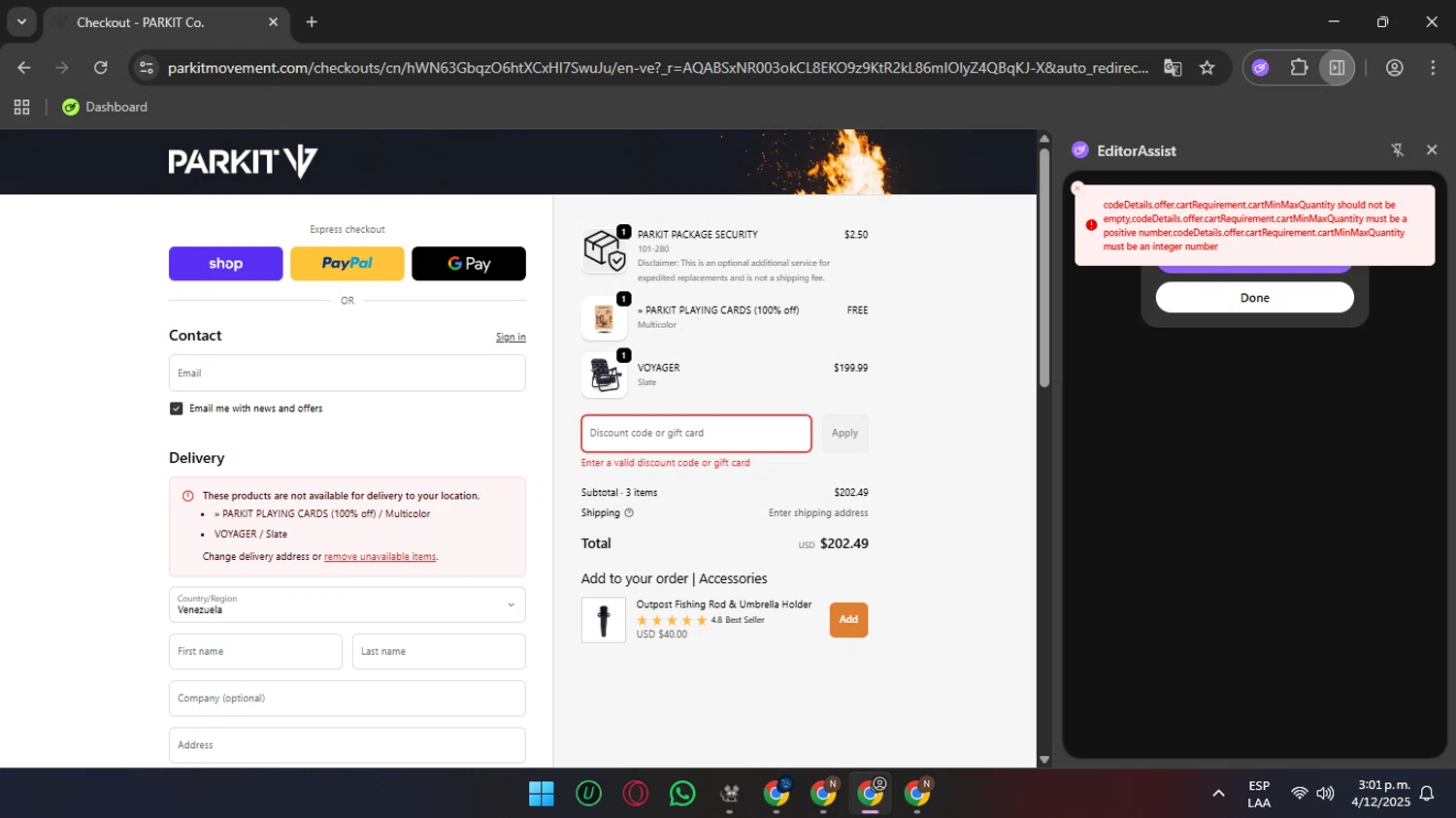Pay with Shop express checkout
This screenshot has width=1456, height=818.
[x=225, y=263]
